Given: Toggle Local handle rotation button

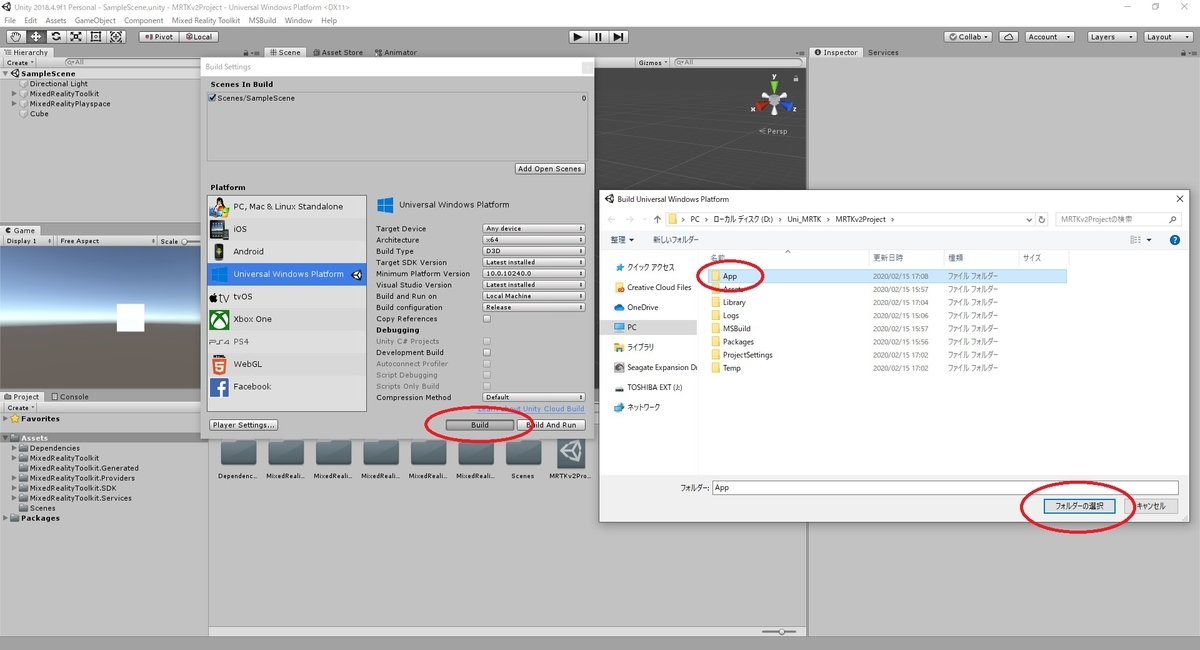Looking at the screenshot, I should coord(198,37).
